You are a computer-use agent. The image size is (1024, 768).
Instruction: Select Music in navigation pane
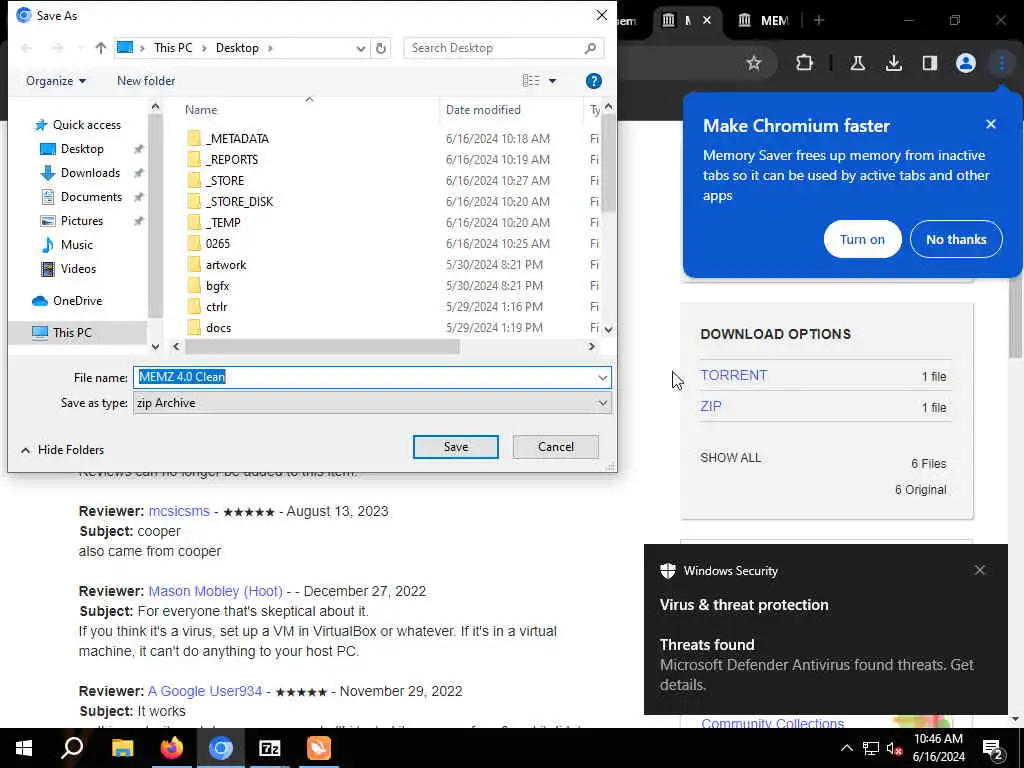(76, 245)
